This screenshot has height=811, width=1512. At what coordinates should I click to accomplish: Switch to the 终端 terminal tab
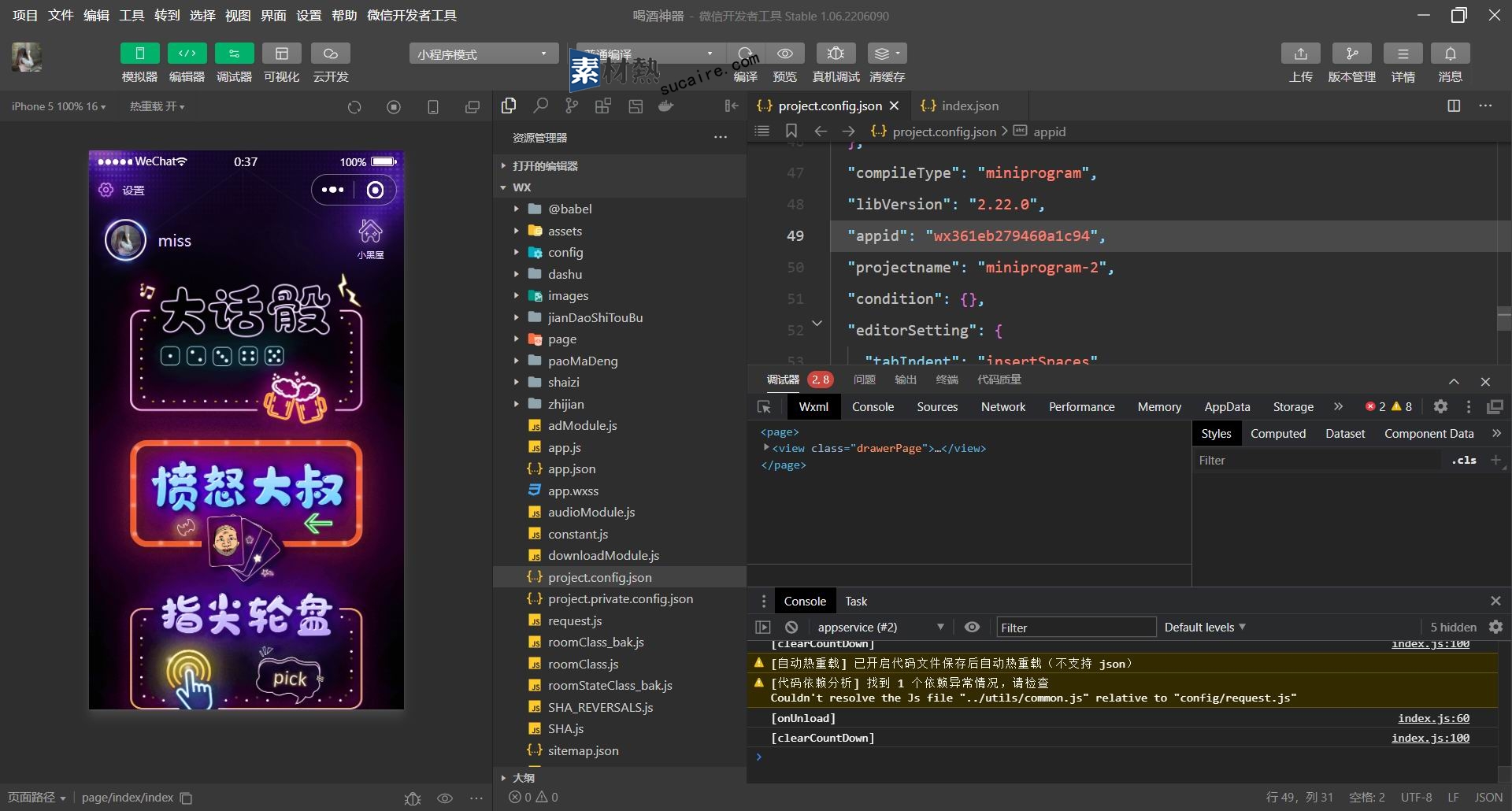pyautogui.click(x=947, y=380)
